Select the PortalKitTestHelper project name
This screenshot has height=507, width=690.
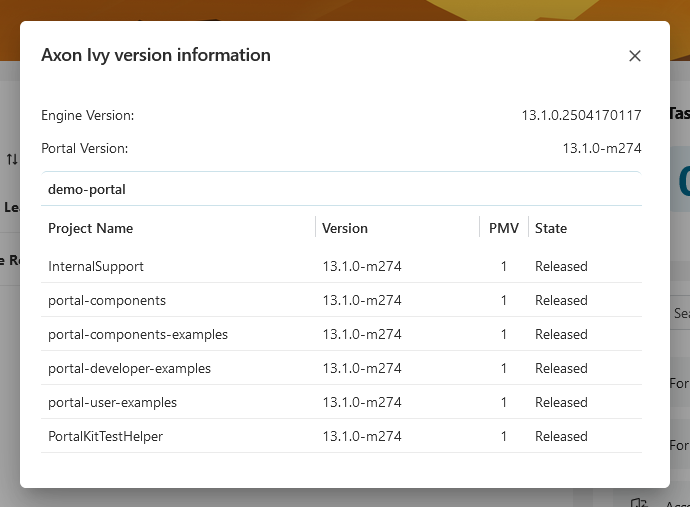pyautogui.click(x=106, y=436)
